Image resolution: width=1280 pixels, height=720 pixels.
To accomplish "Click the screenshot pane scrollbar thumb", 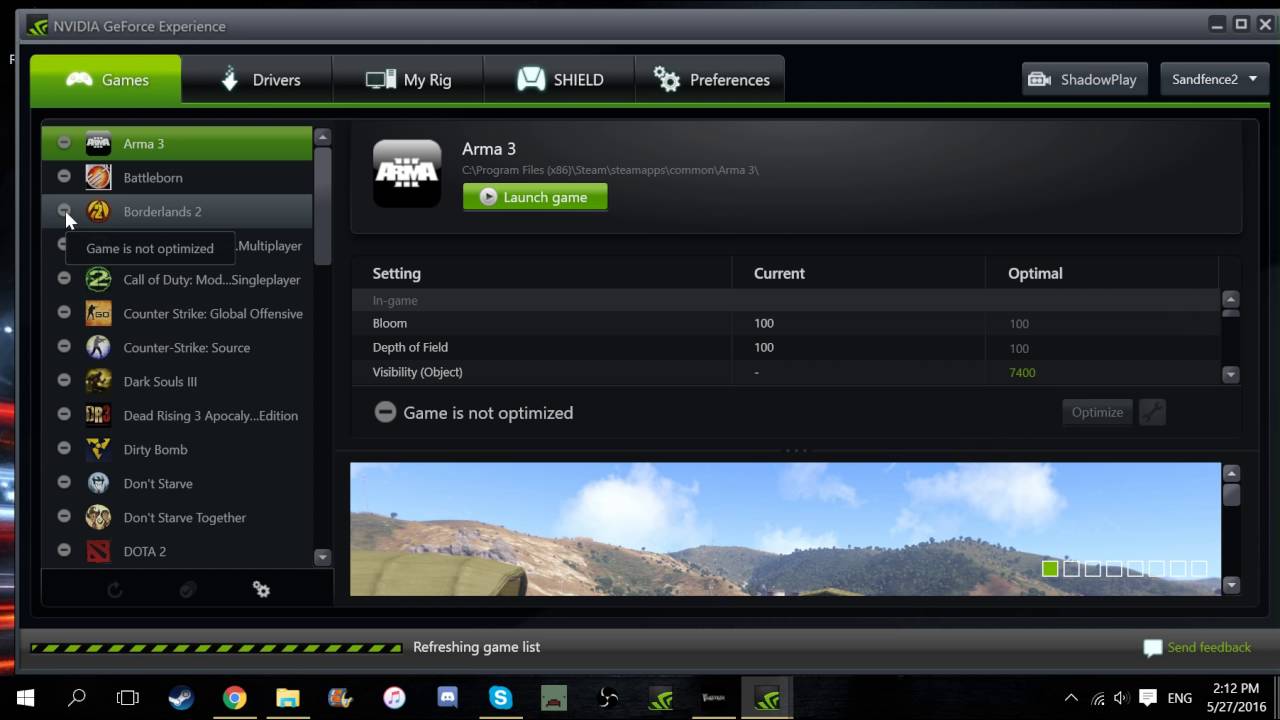I will tap(1232, 495).
